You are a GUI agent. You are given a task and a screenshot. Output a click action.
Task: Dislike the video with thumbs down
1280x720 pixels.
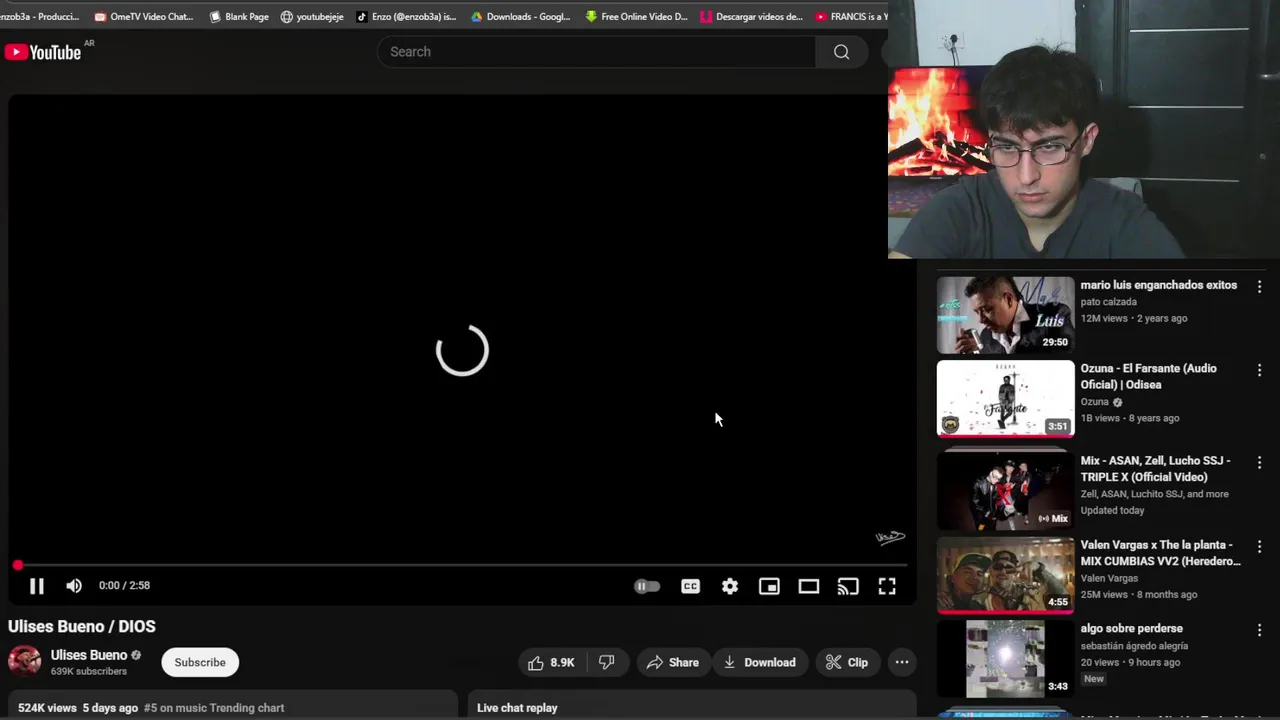(606, 662)
